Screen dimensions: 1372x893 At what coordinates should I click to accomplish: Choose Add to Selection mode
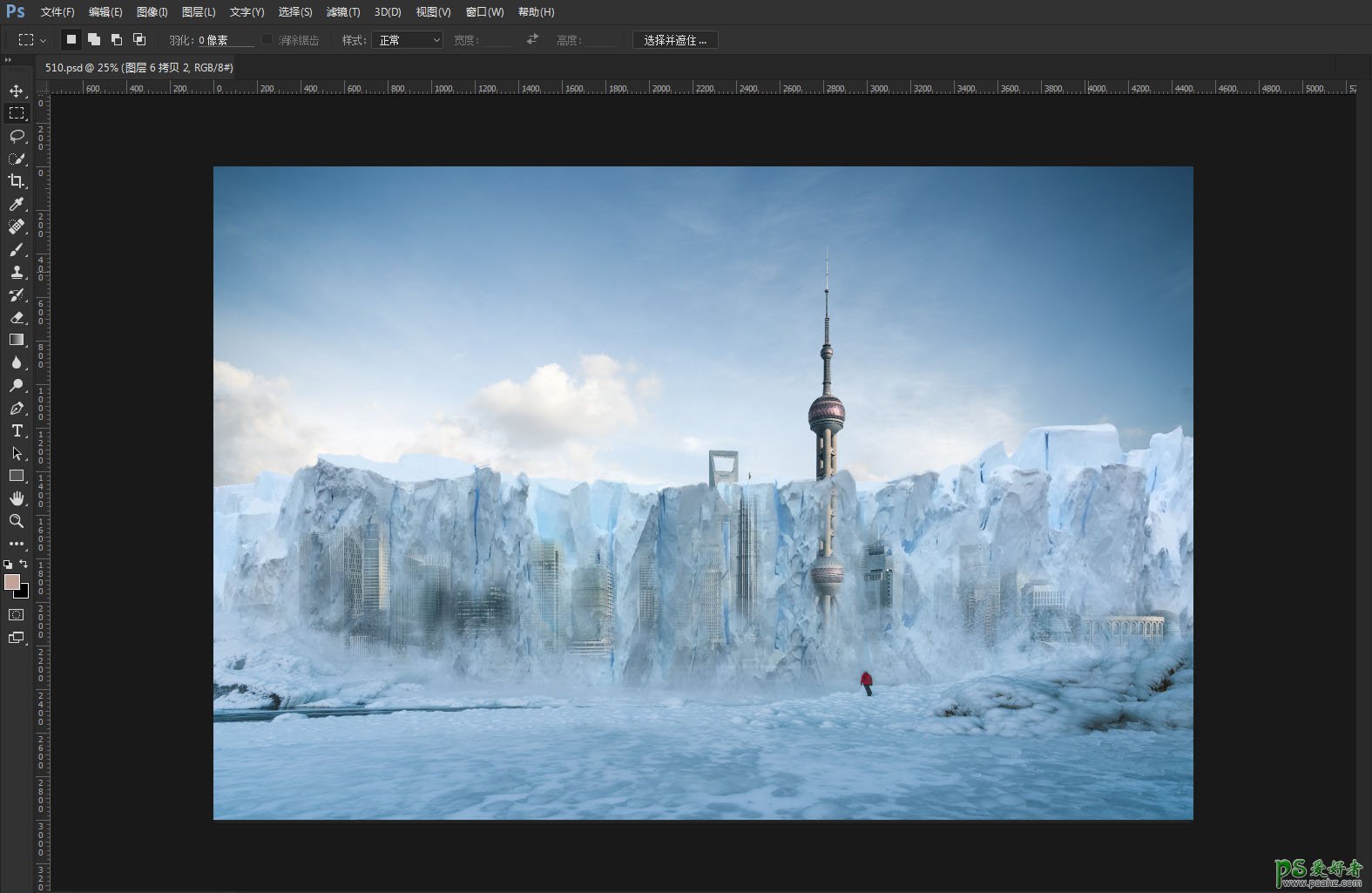coord(94,39)
